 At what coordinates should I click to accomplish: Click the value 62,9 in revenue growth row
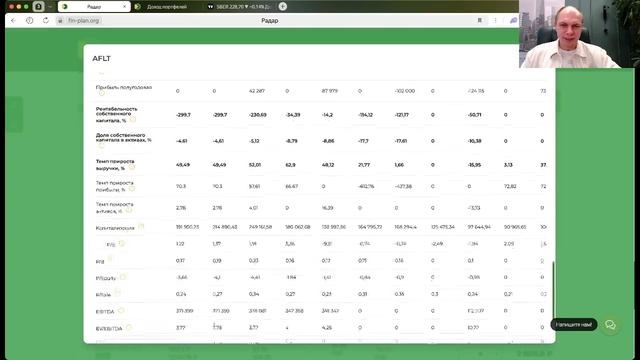tap(291, 165)
